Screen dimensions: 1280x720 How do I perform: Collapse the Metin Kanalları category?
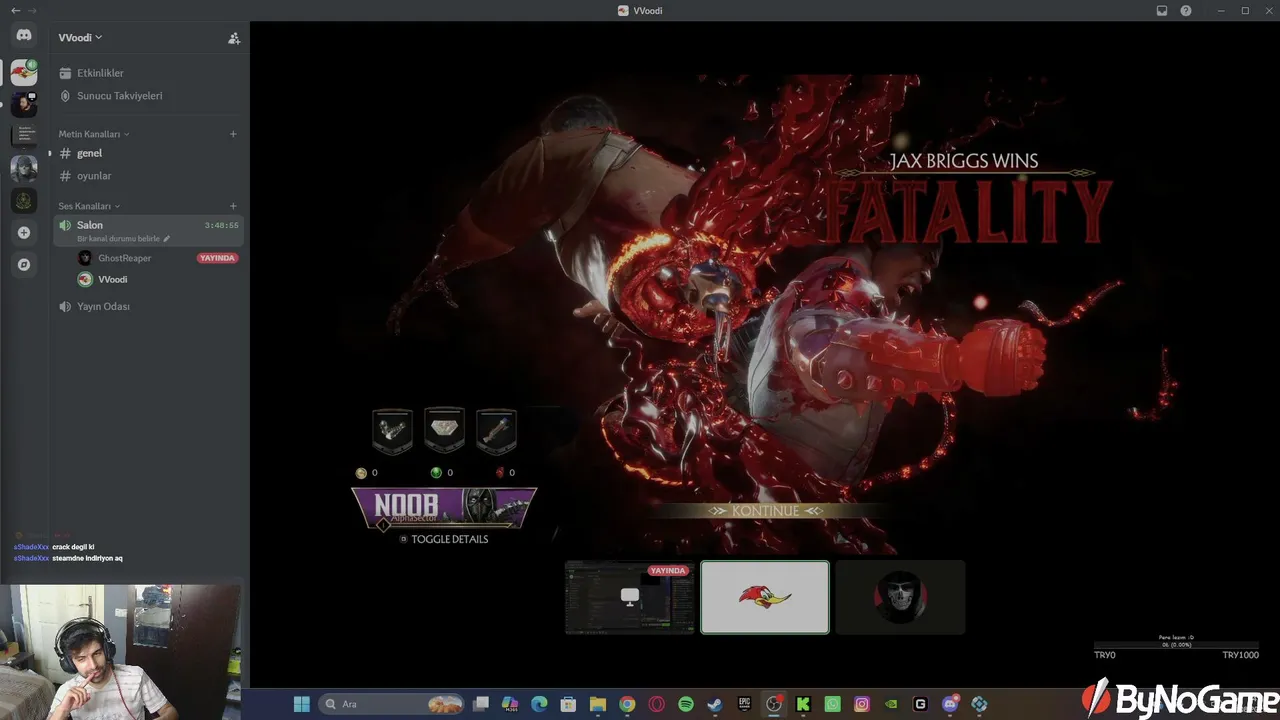(94, 134)
